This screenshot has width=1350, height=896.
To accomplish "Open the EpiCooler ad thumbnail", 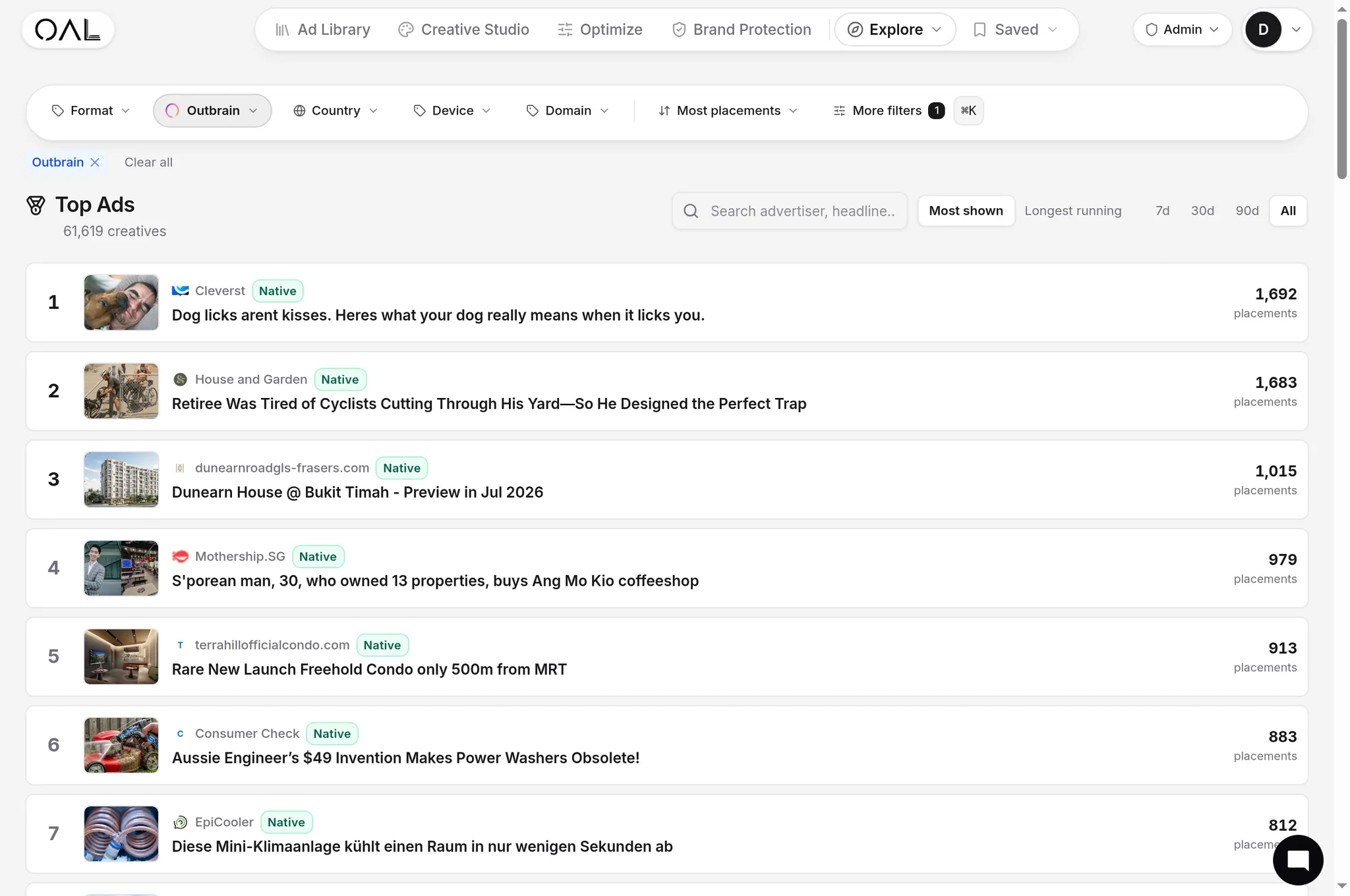I will (x=121, y=833).
